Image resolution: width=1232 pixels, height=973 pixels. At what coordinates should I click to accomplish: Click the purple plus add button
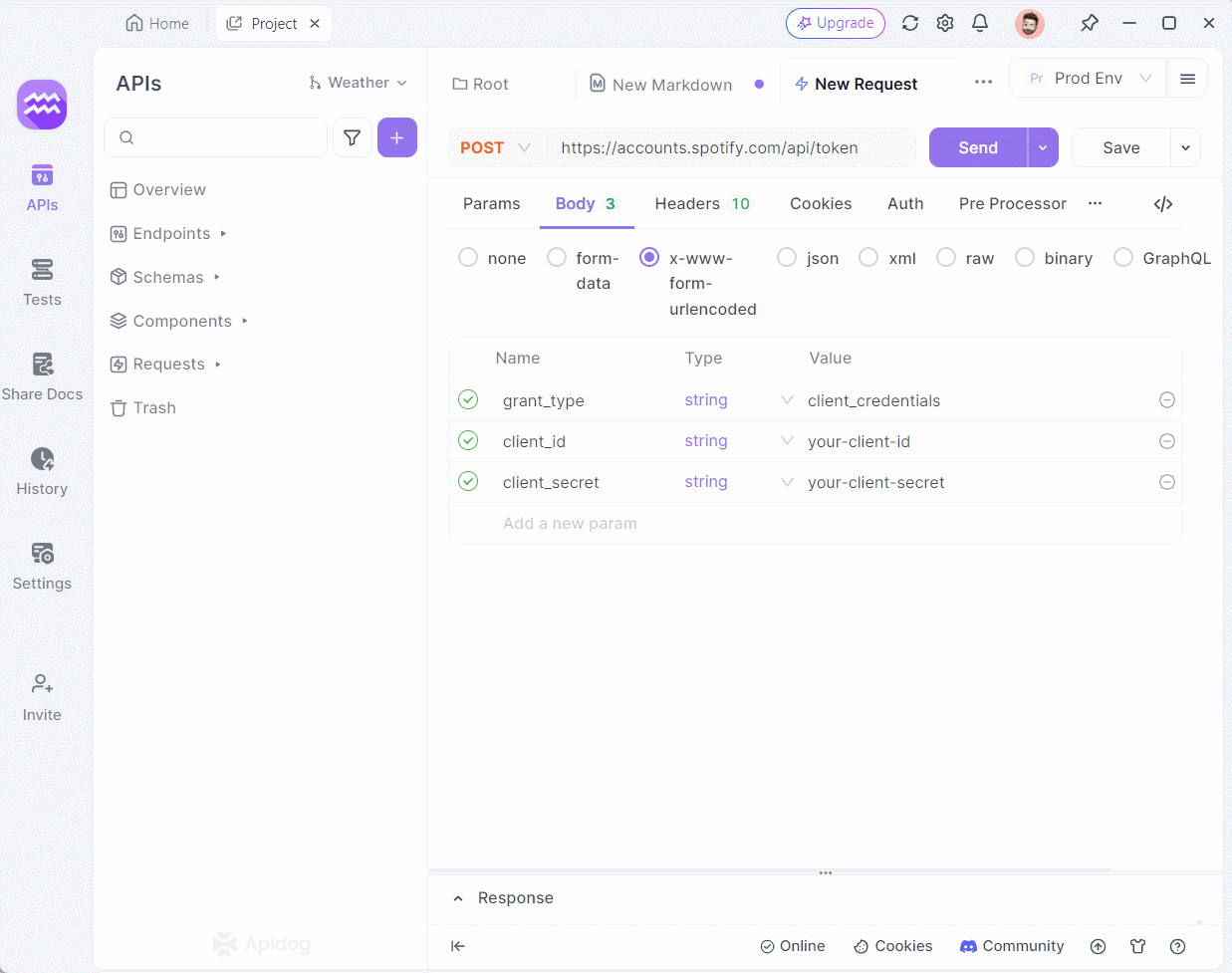[x=396, y=137]
